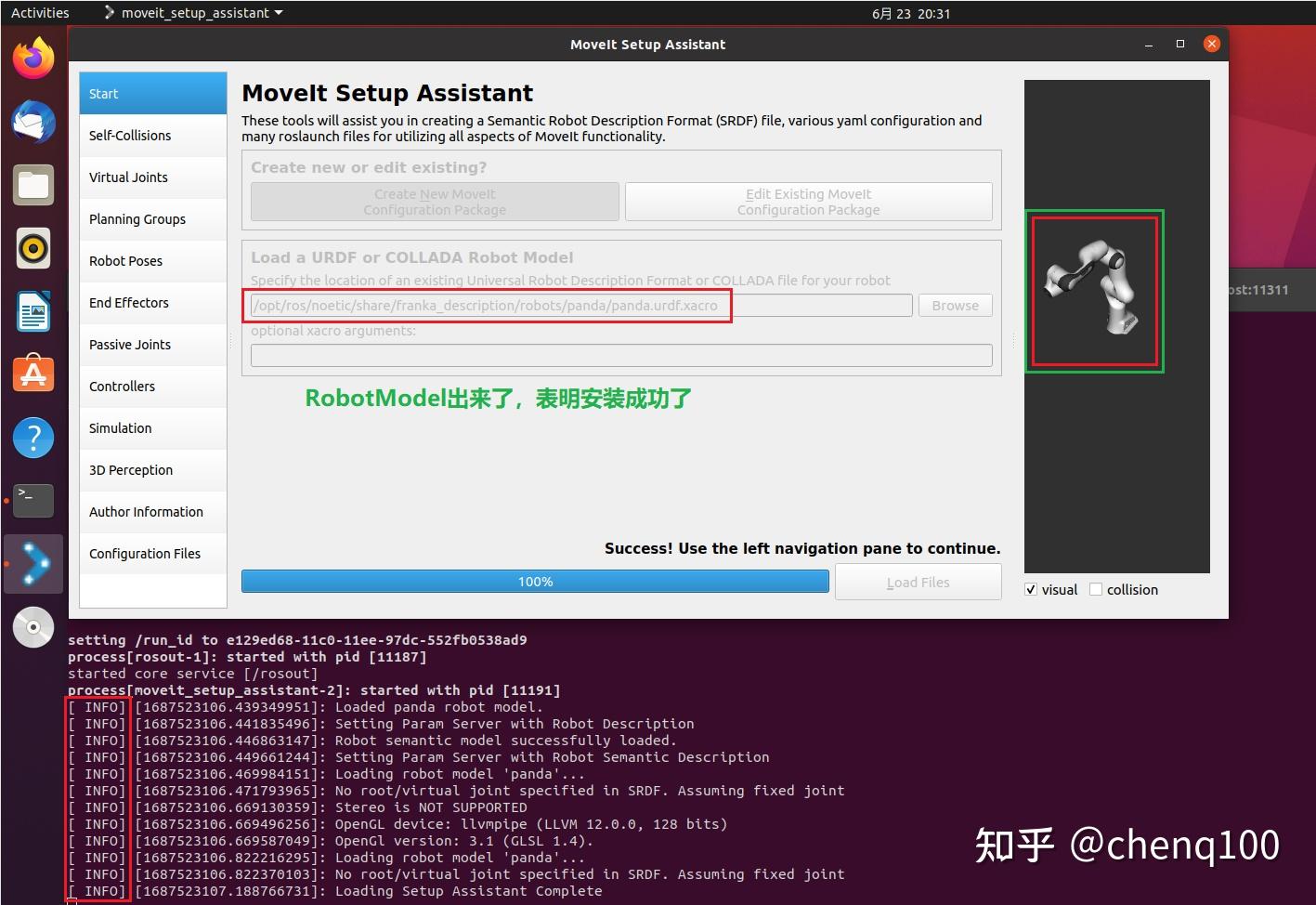Screen dimensions: 1316x905
Task: Select the Planning Groups pane
Action: [x=137, y=219]
